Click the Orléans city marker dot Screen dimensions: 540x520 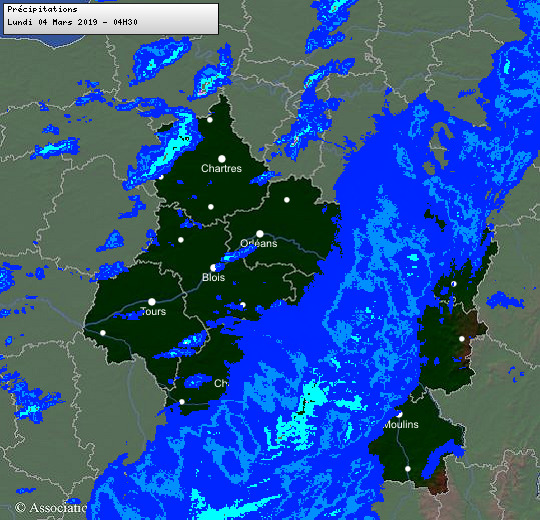click(x=260, y=234)
